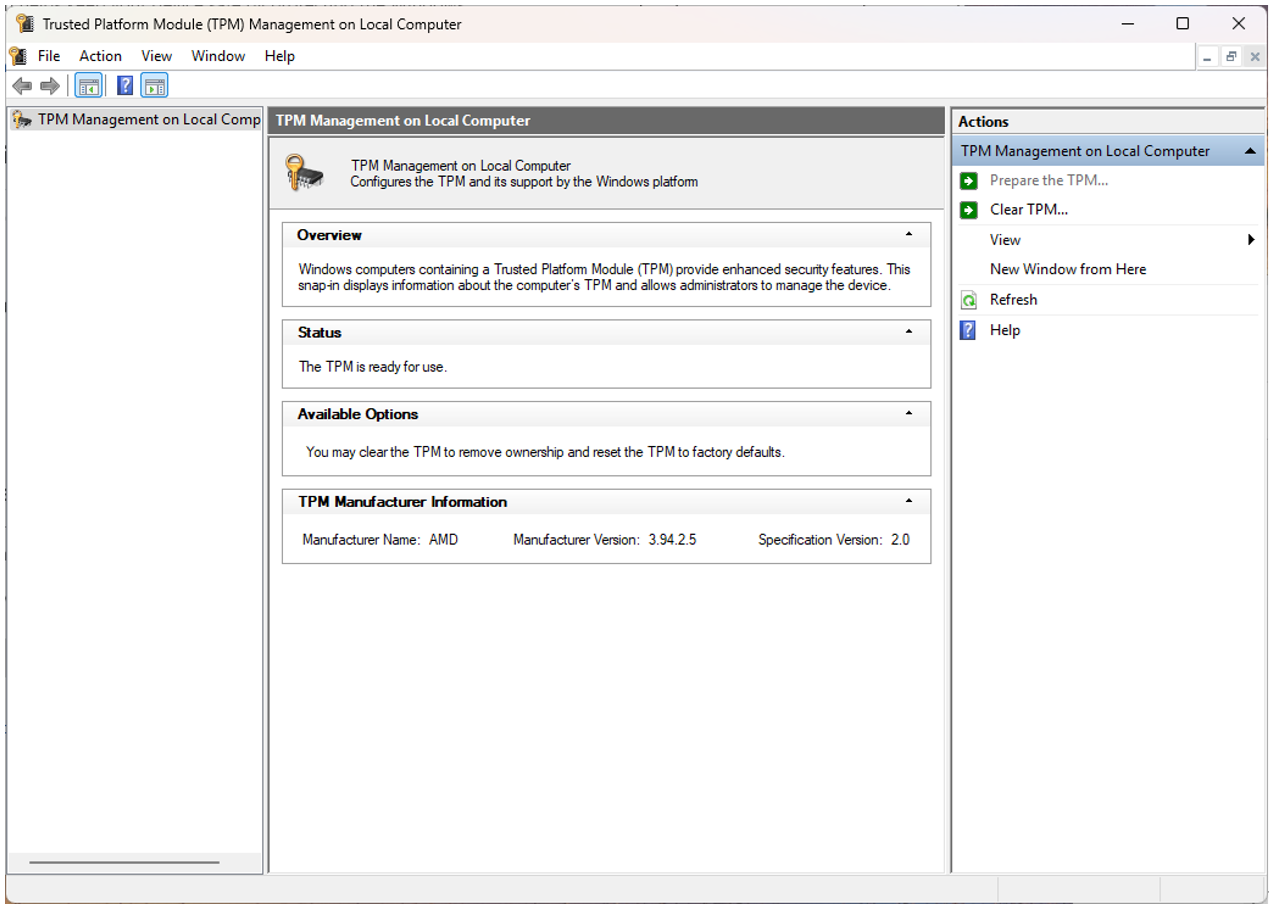Open the Window menu
The width and height of the screenshot is (1269, 908).
218,56
